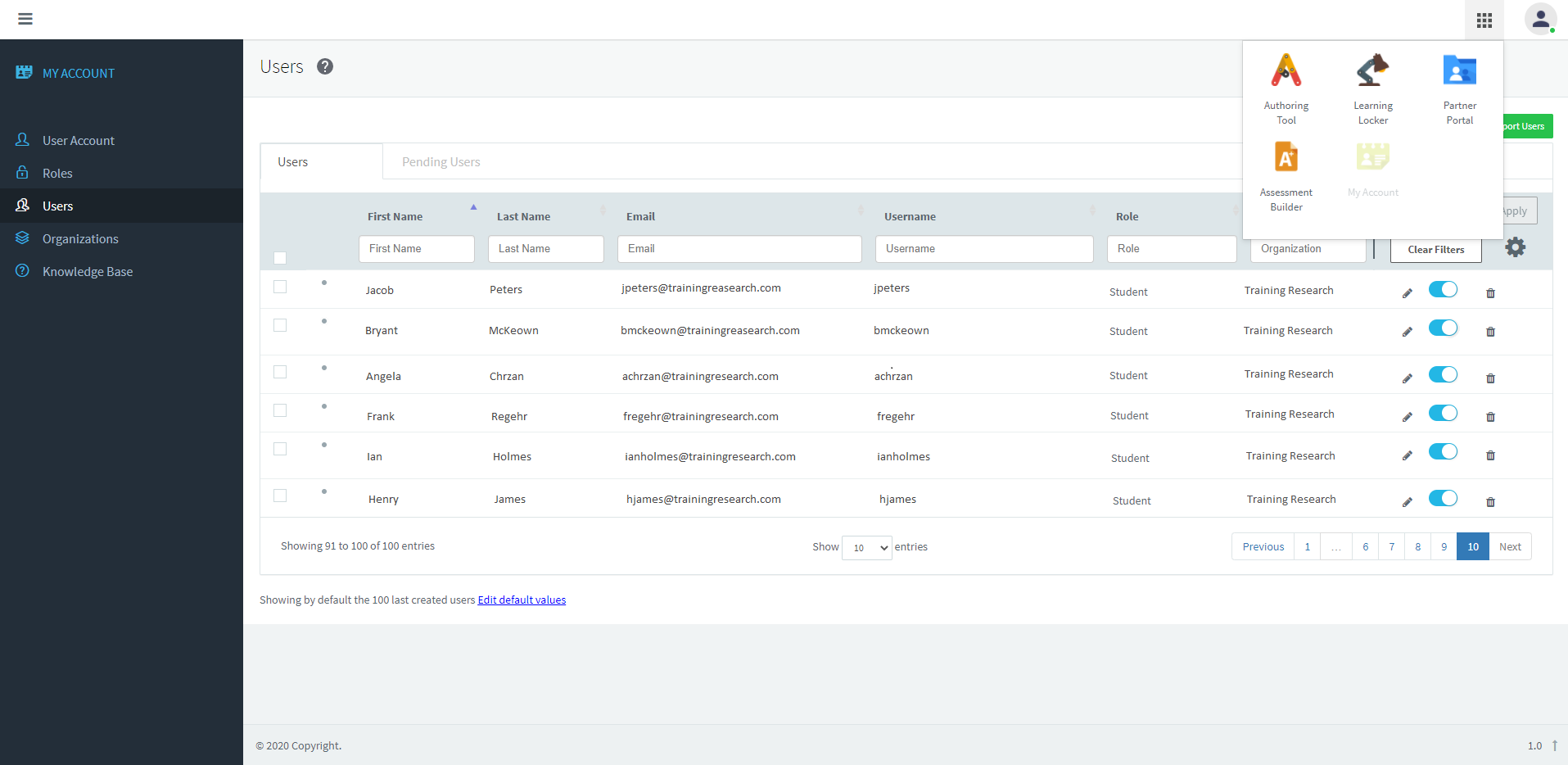This screenshot has width=1568, height=765.
Task: Click the Username filter field
Action: (983, 249)
